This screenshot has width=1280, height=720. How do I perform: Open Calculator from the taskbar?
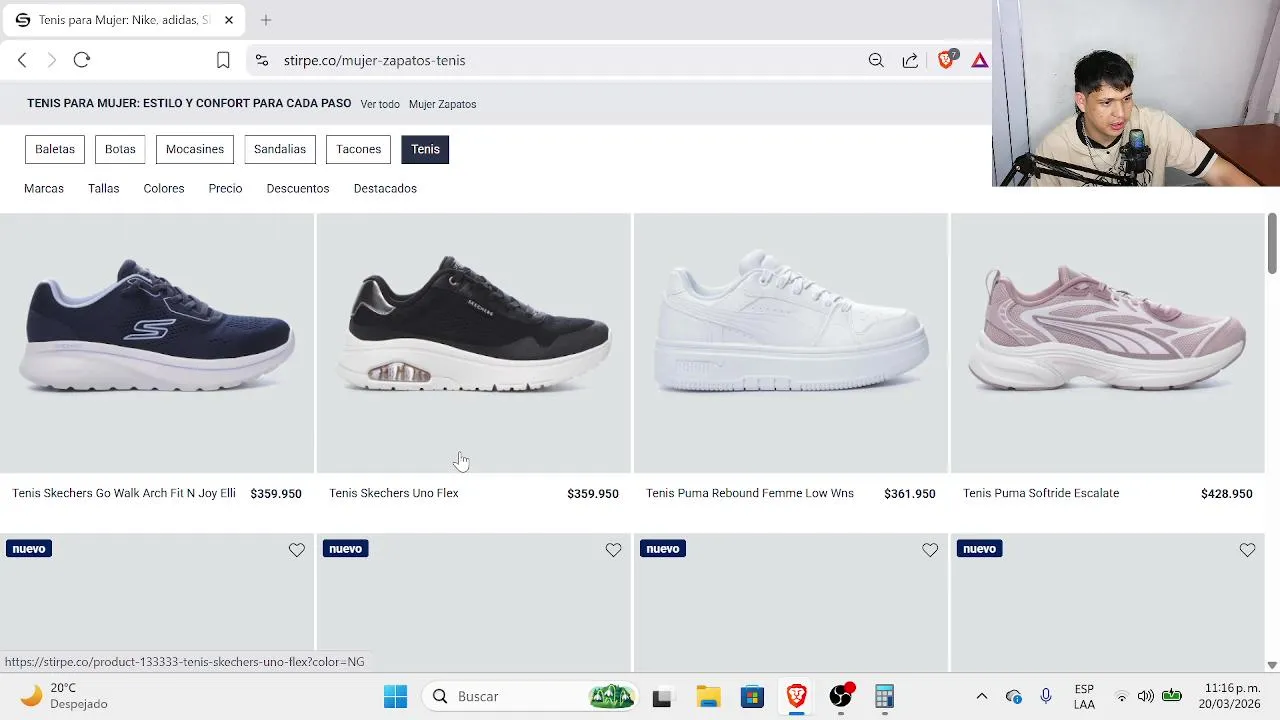[x=884, y=696]
